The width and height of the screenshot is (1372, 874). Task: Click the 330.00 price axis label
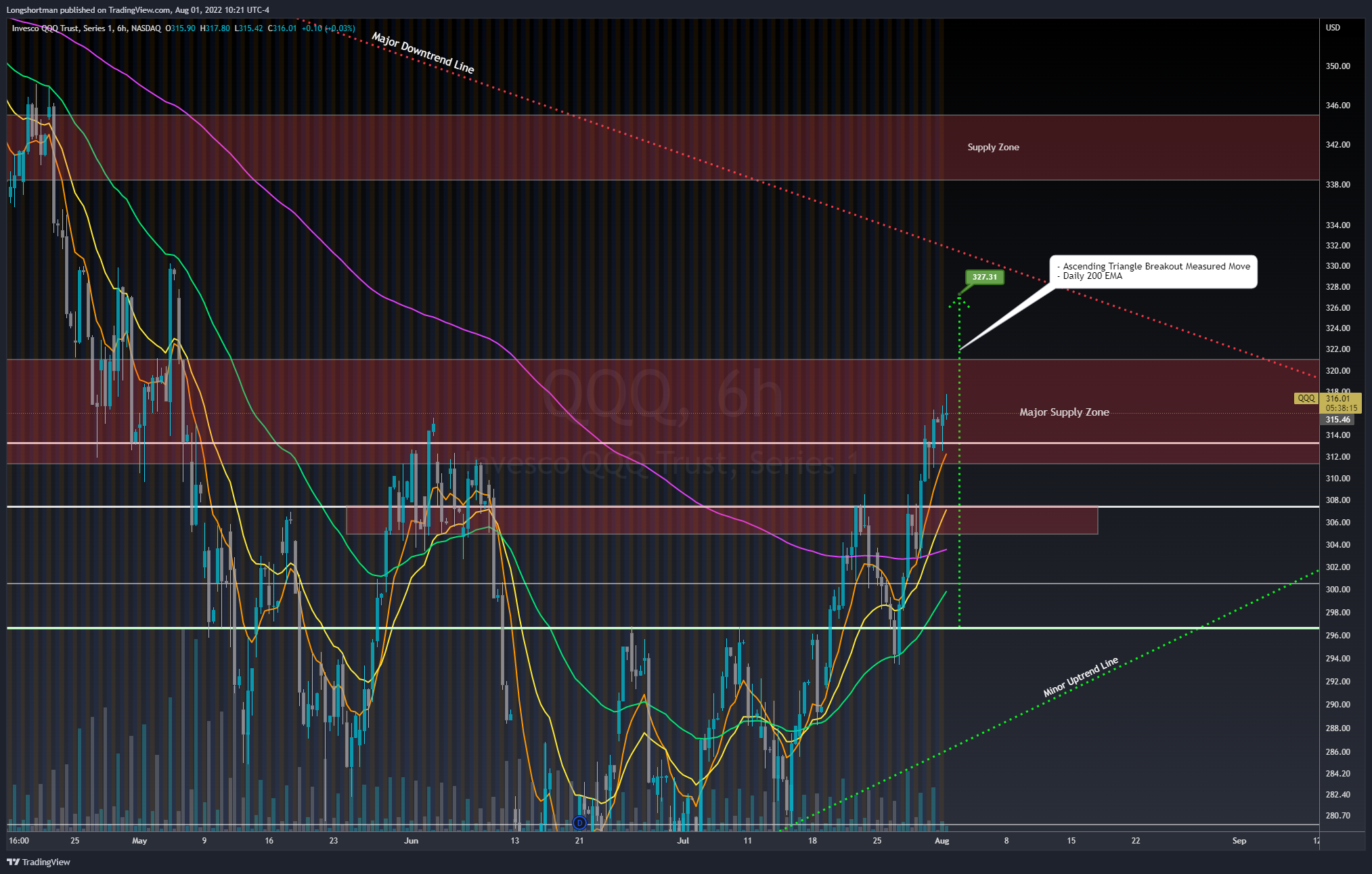(1337, 266)
